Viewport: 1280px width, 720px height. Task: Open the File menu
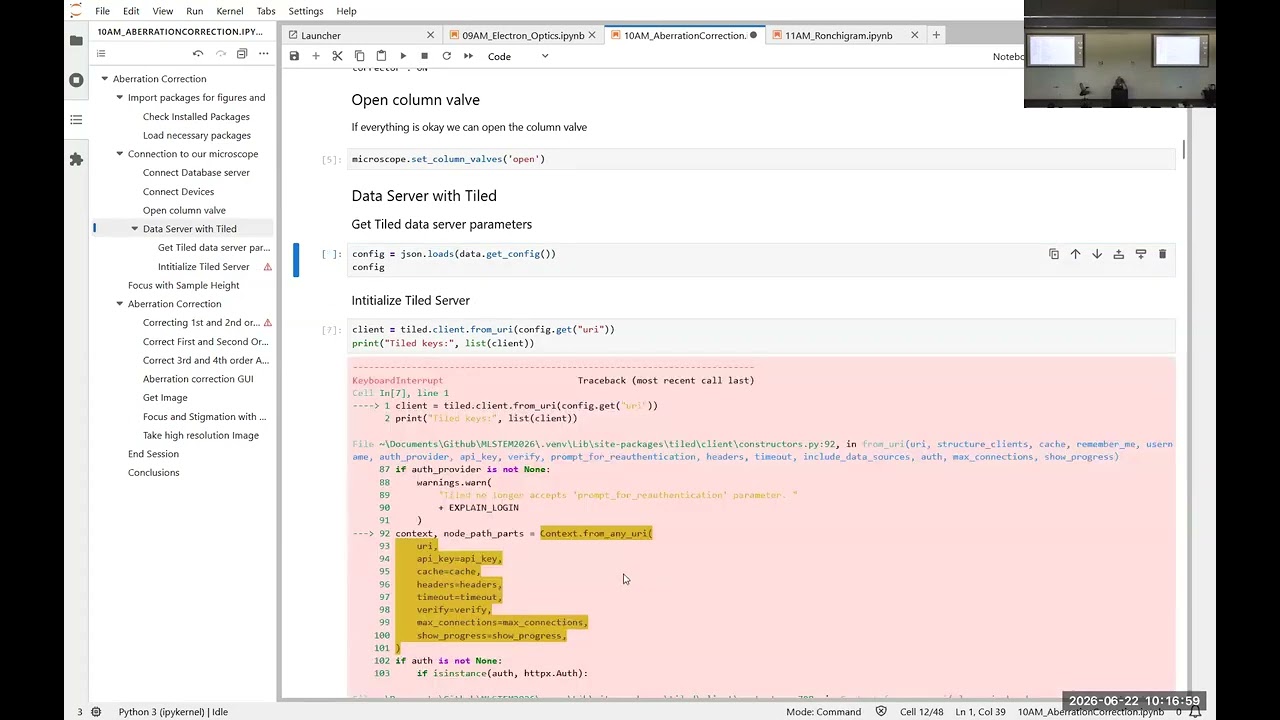[x=103, y=11]
